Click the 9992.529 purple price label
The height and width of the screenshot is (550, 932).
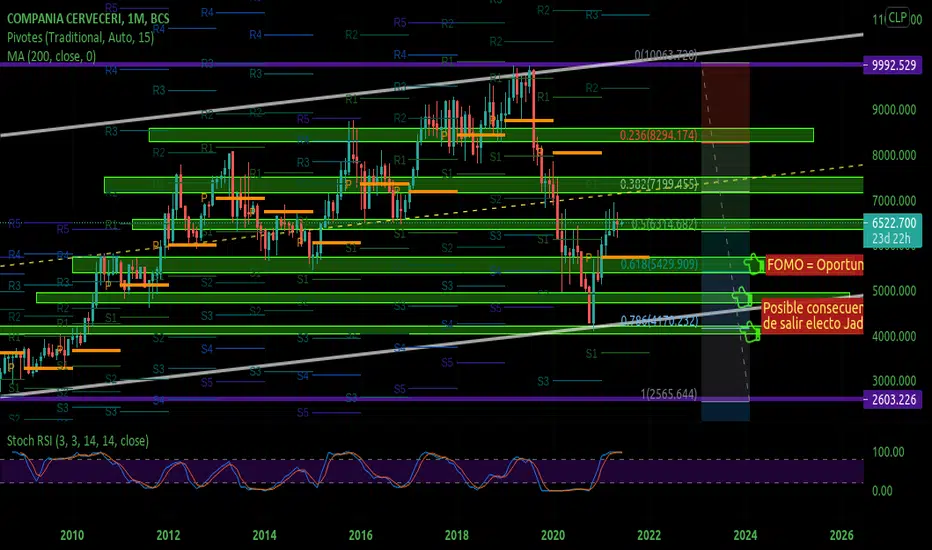[x=893, y=65]
